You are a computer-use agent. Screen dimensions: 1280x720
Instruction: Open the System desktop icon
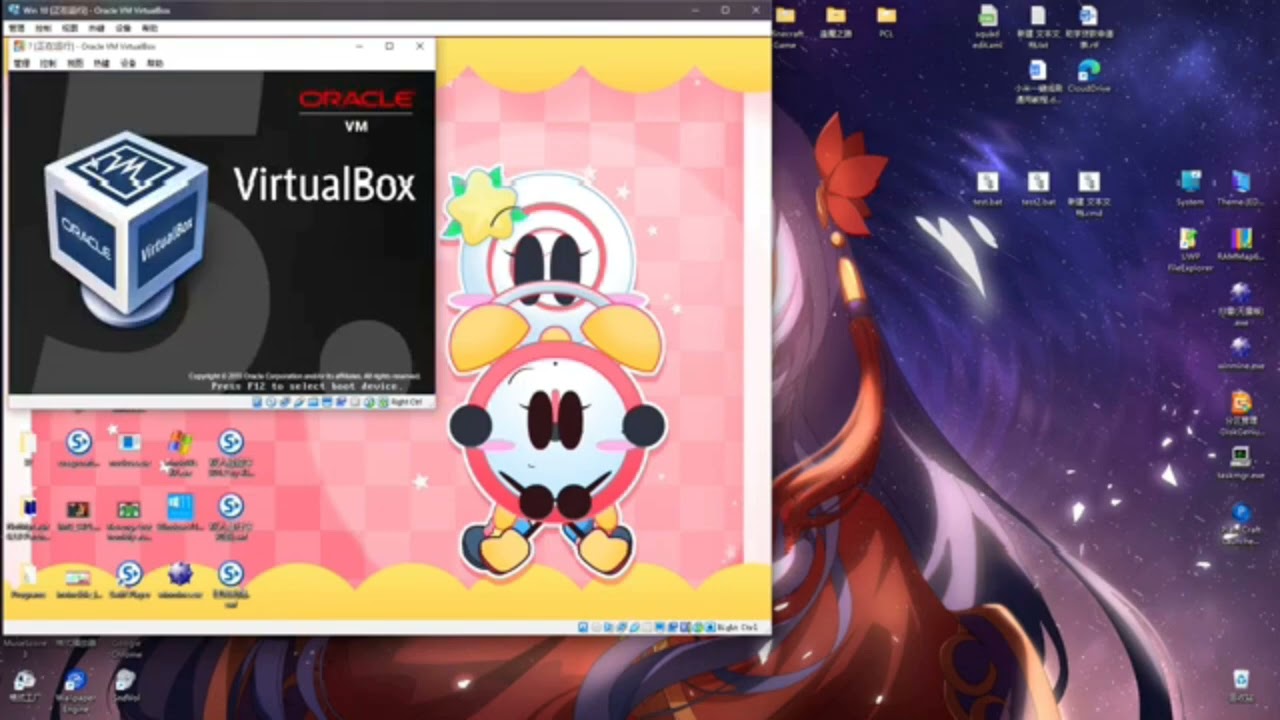pyautogui.click(x=1190, y=189)
